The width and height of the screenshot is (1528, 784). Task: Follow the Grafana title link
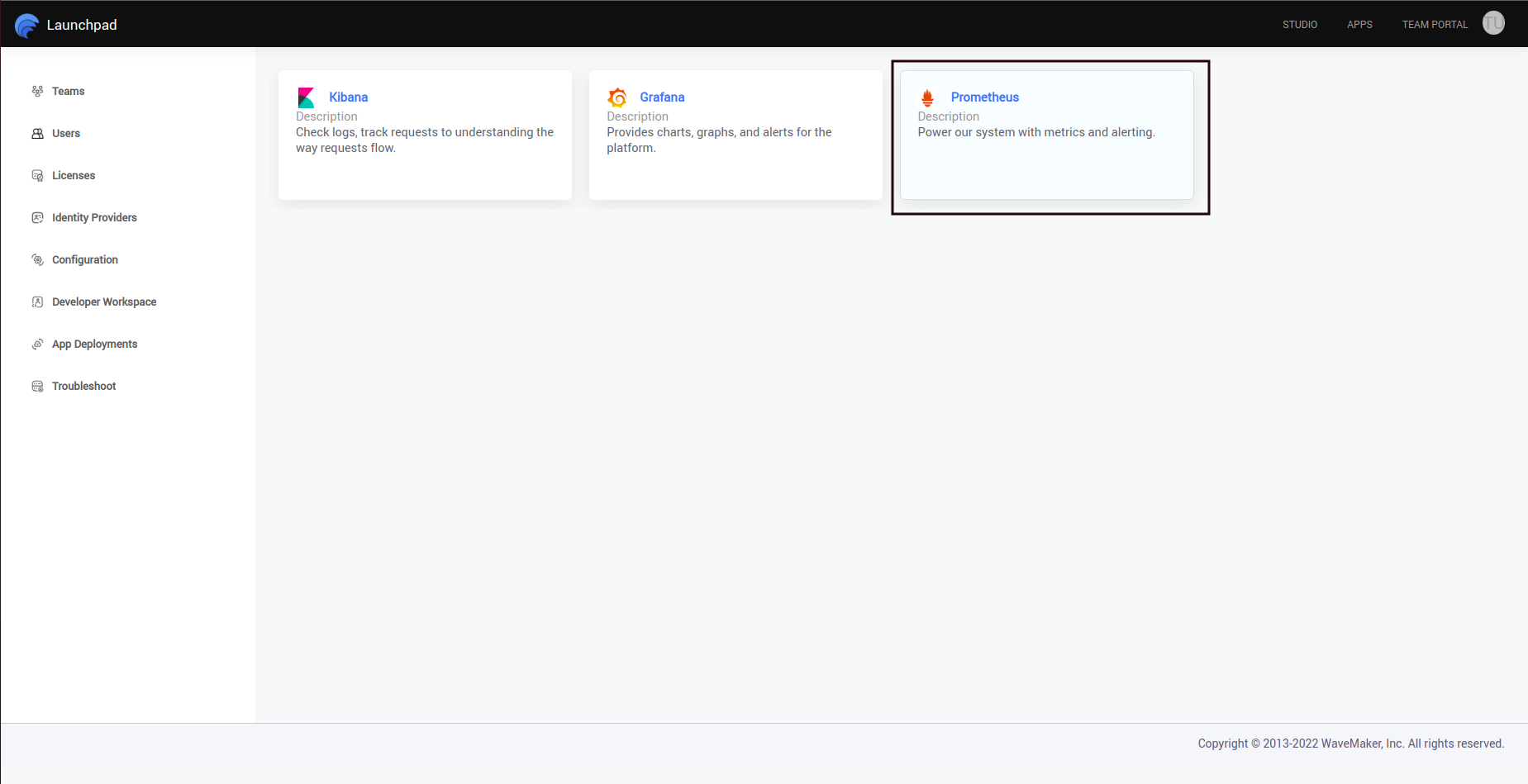(x=662, y=97)
